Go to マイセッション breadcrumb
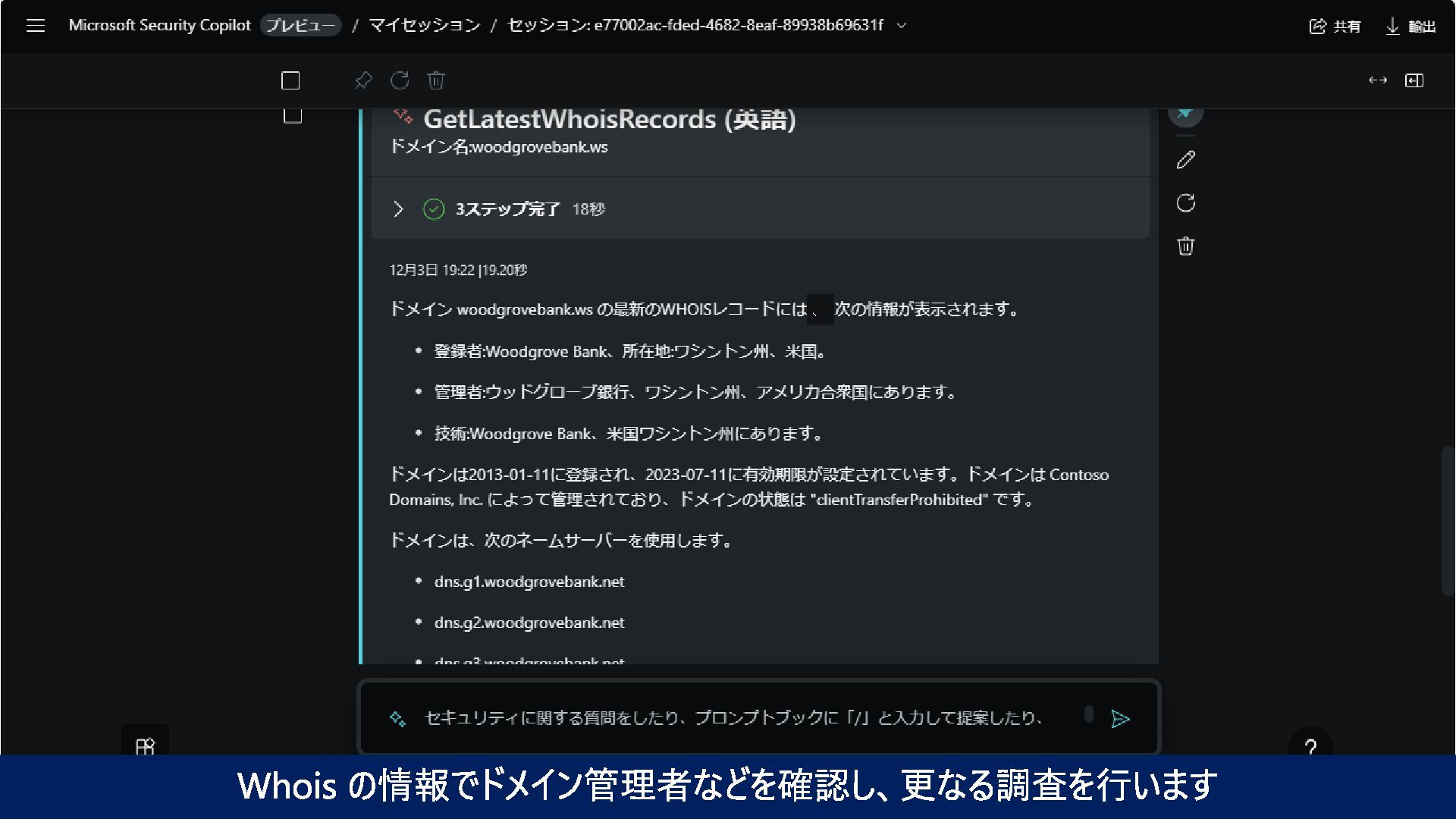The image size is (1456, 819). (424, 26)
